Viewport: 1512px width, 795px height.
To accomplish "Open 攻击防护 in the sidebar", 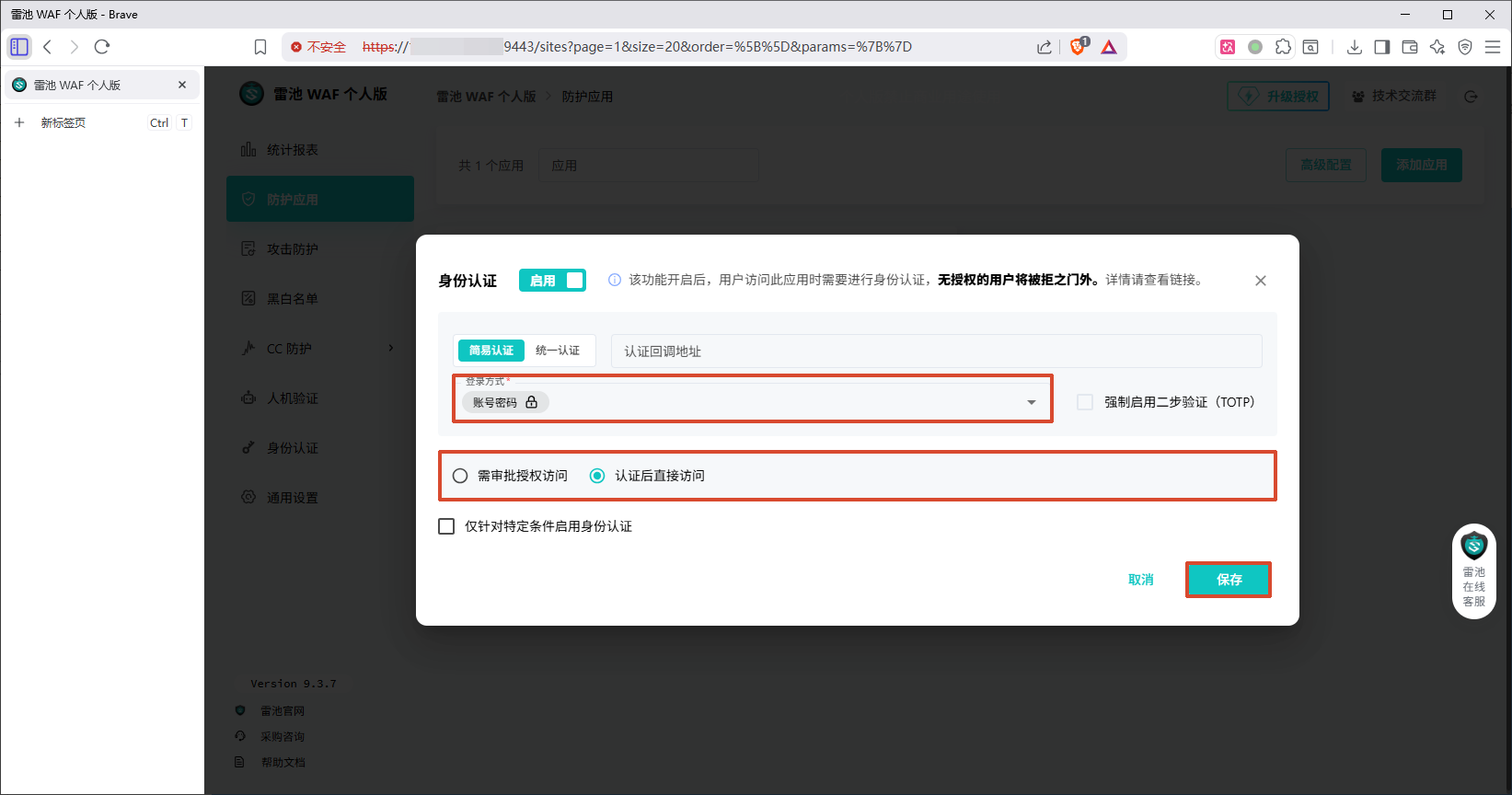I will click(320, 249).
